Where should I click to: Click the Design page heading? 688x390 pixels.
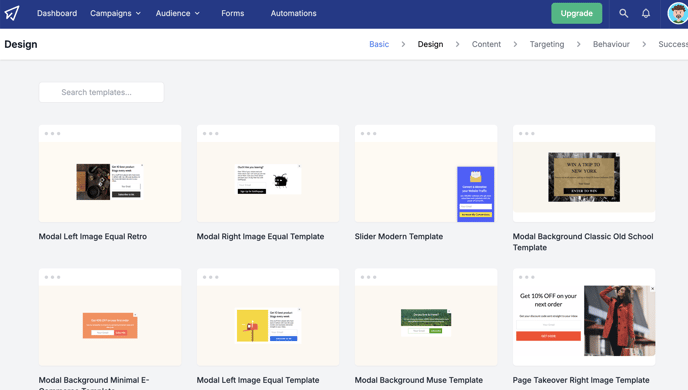click(21, 44)
